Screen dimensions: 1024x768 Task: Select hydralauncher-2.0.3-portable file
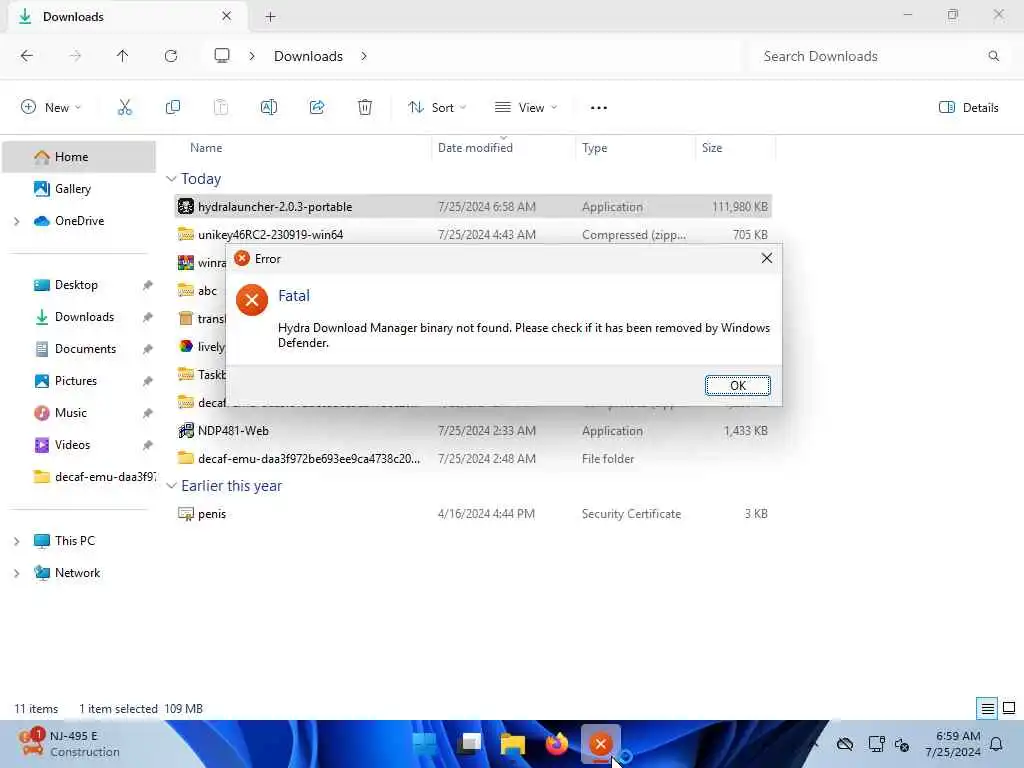[473, 206]
